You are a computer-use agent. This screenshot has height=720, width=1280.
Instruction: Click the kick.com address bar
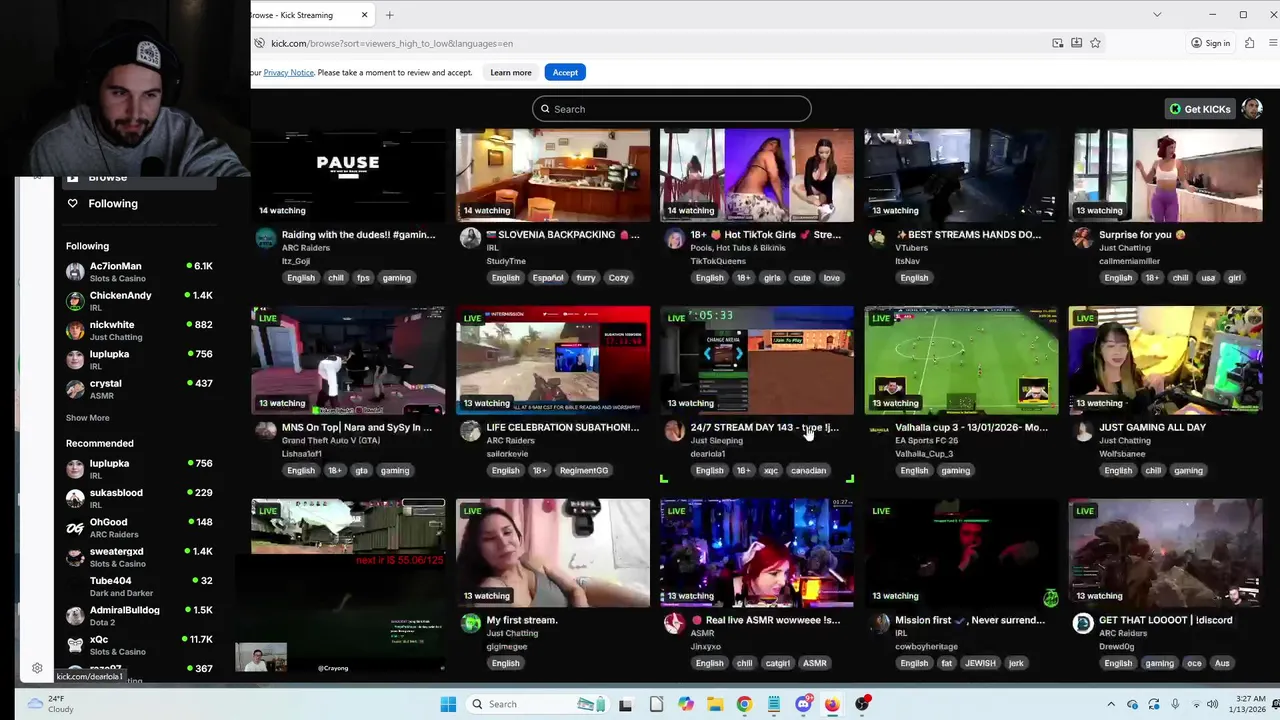click(650, 43)
